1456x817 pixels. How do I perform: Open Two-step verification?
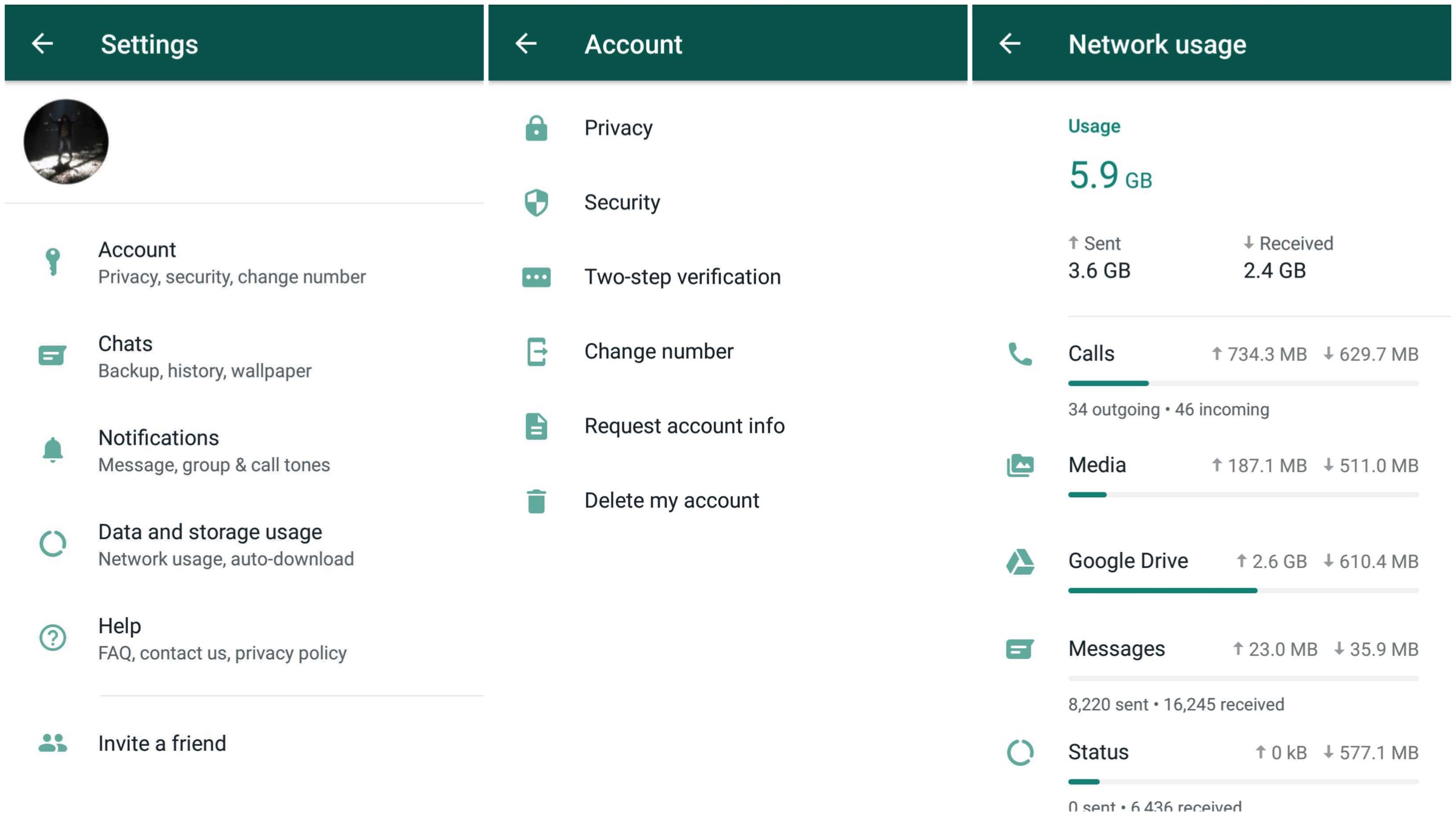click(x=682, y=277)
